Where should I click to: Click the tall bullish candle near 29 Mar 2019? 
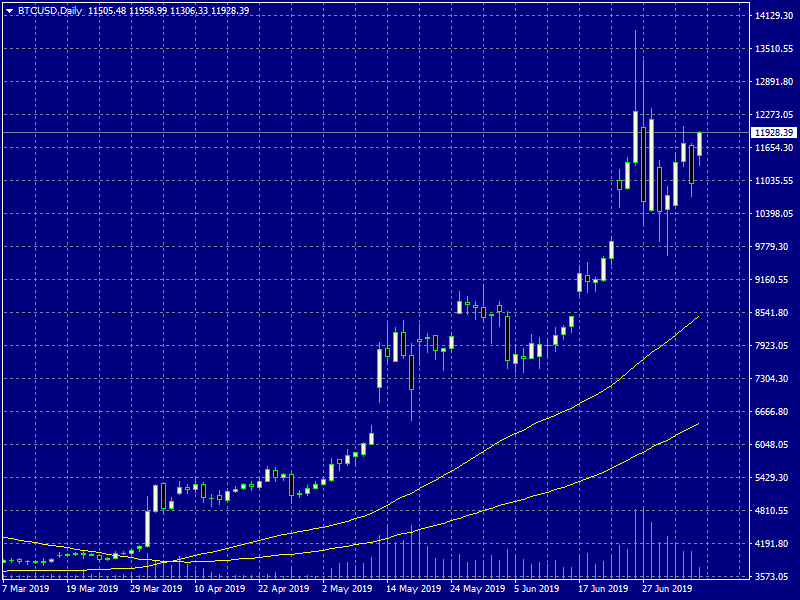click(x=147, y=528)
